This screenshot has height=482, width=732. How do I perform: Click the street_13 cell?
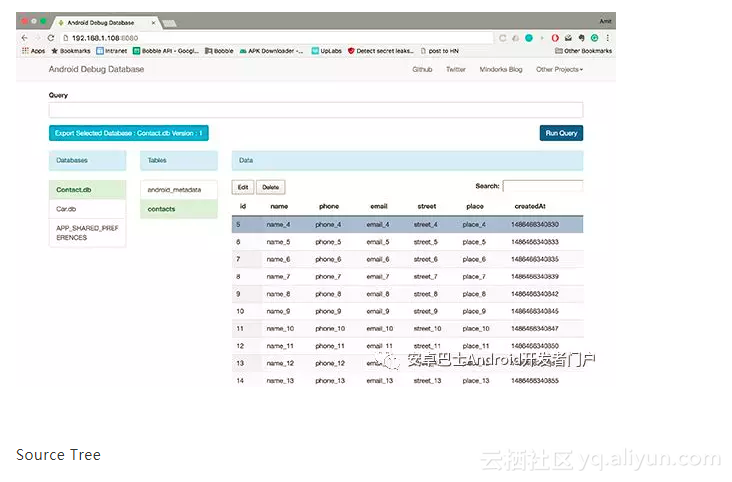(x=427, y=381)
